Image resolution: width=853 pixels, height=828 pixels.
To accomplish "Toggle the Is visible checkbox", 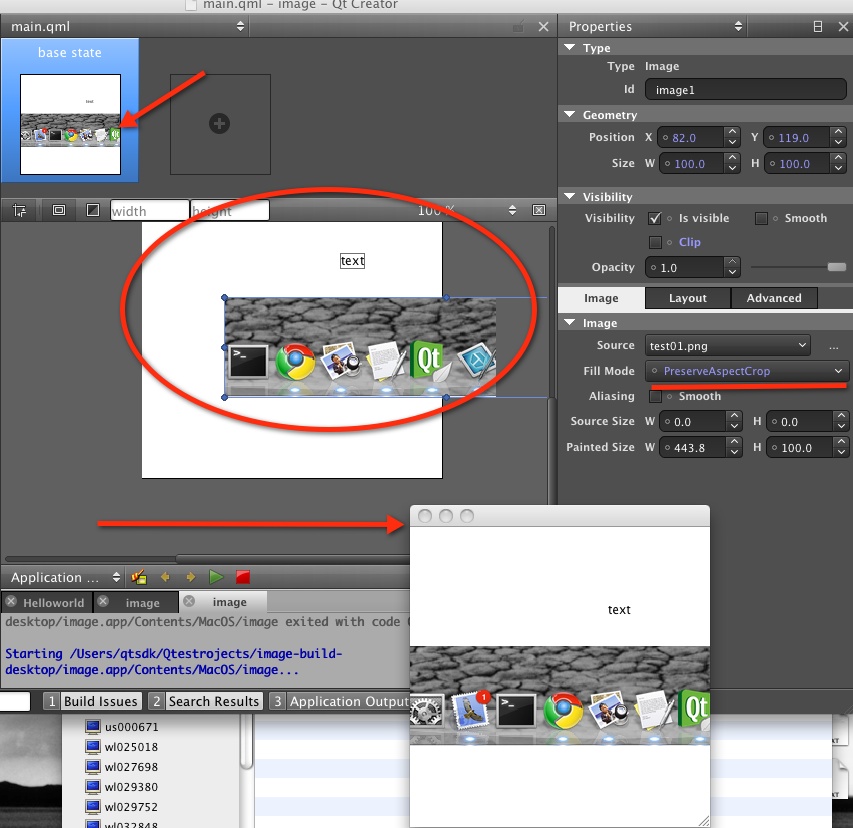I will [x=655, y=219].
